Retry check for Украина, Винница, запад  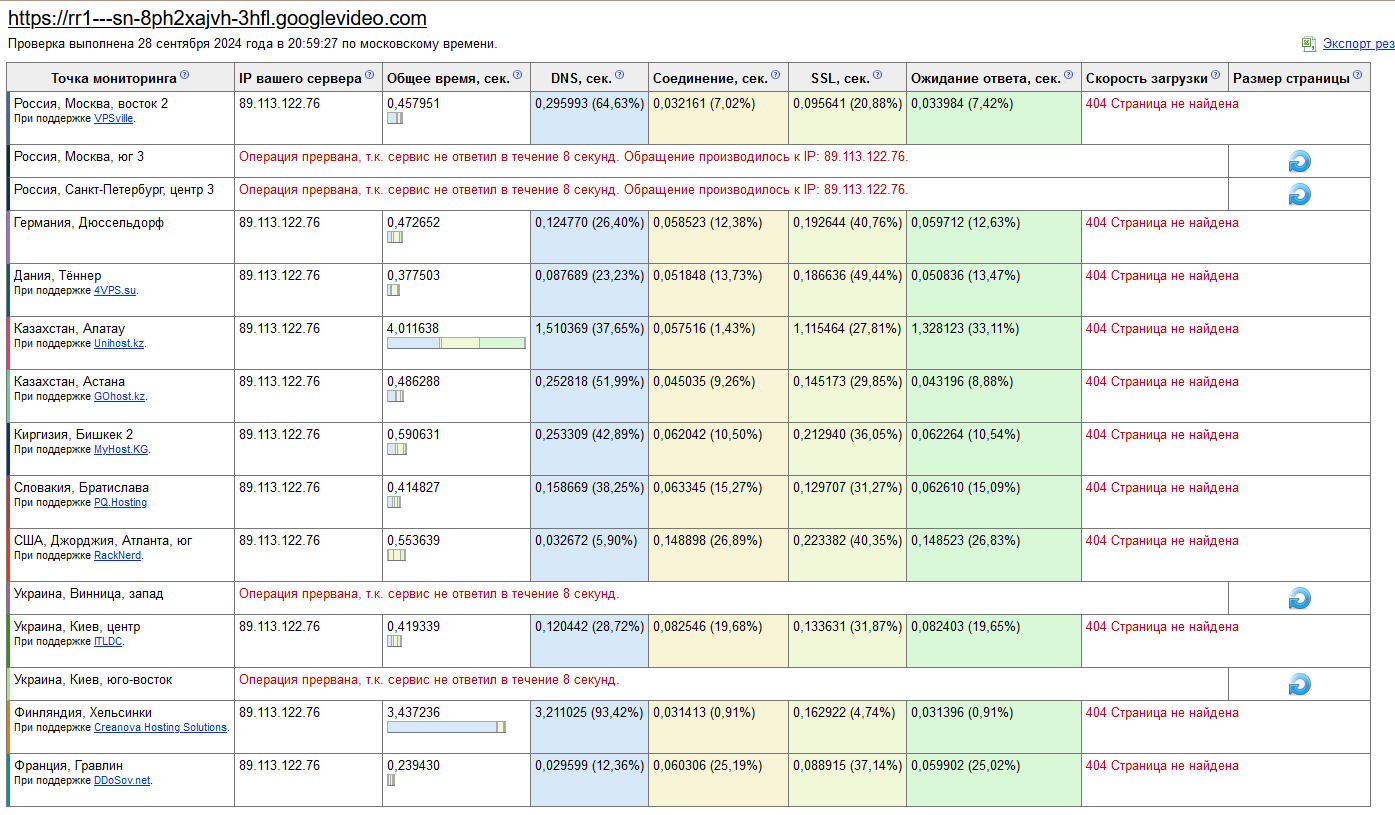click(1299, 599)
